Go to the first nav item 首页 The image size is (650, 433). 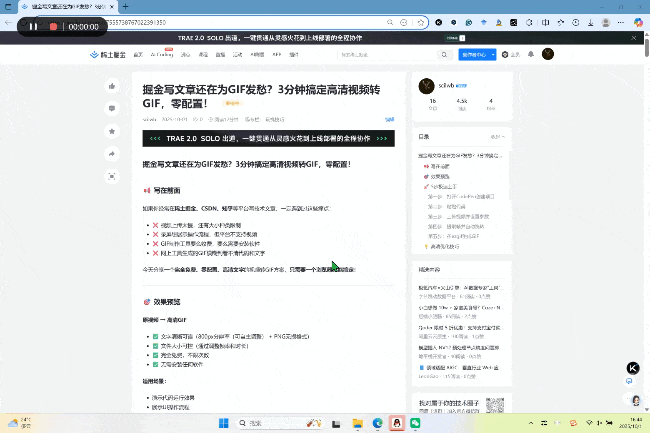[x=138, y=55]
